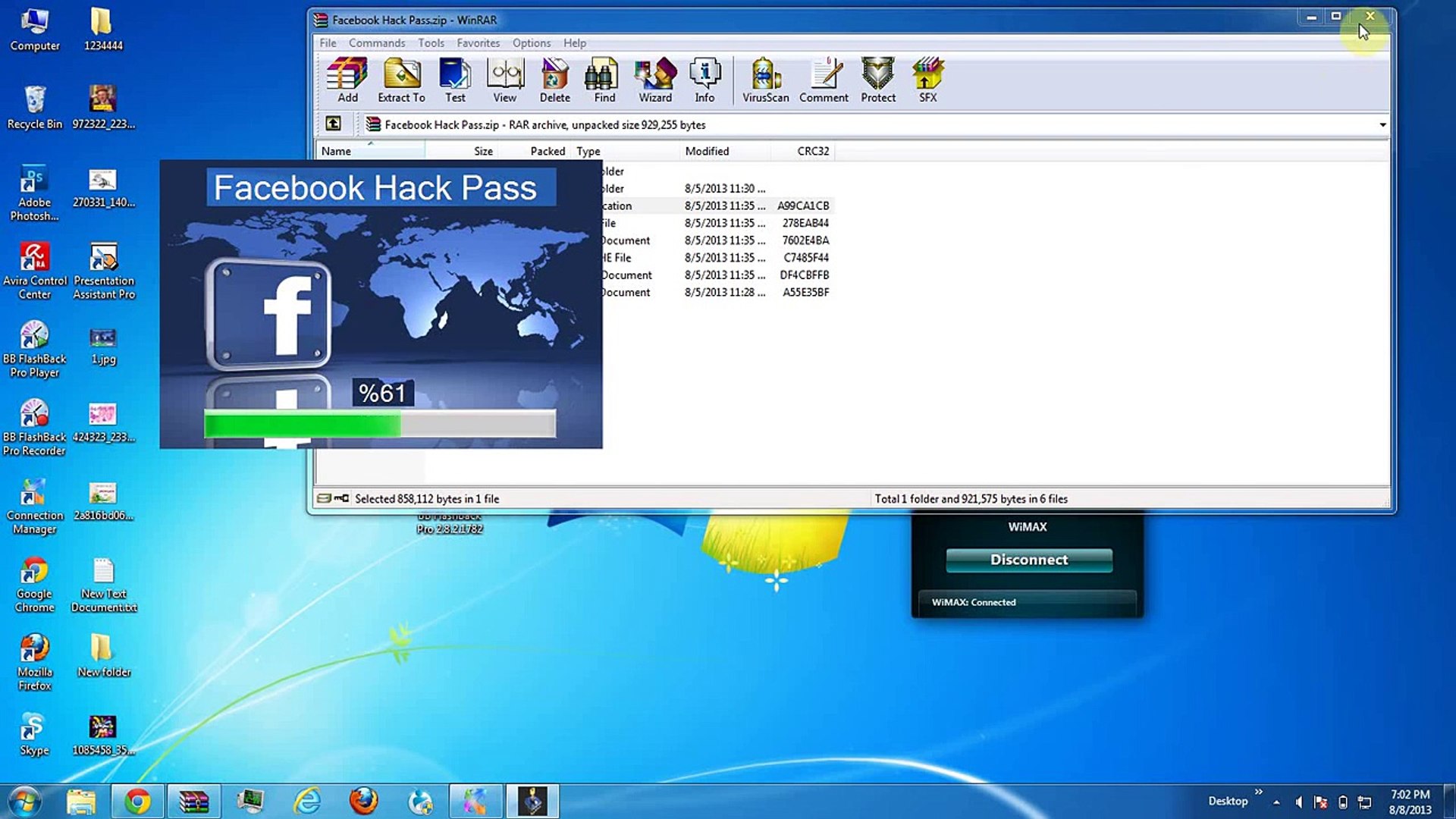This screenshot has width=1456, height=819.
Task: Expand the Desktop toolbar chevron
Action: pyautogui.click(x=1259, y=792)
